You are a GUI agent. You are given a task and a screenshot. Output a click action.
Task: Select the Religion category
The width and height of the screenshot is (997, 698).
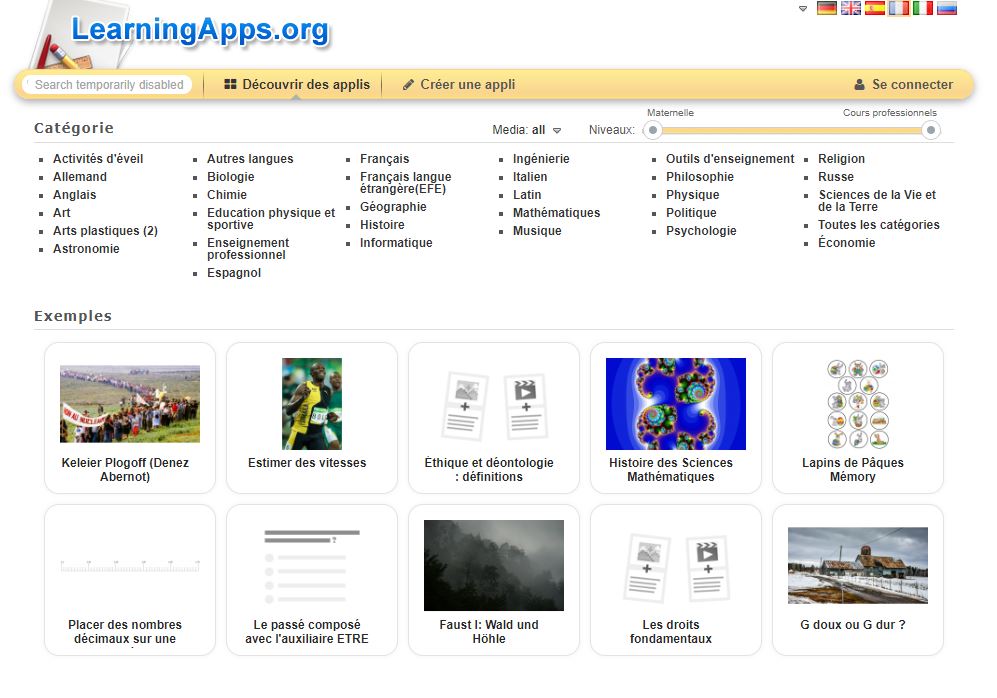(x=841, y=159)
